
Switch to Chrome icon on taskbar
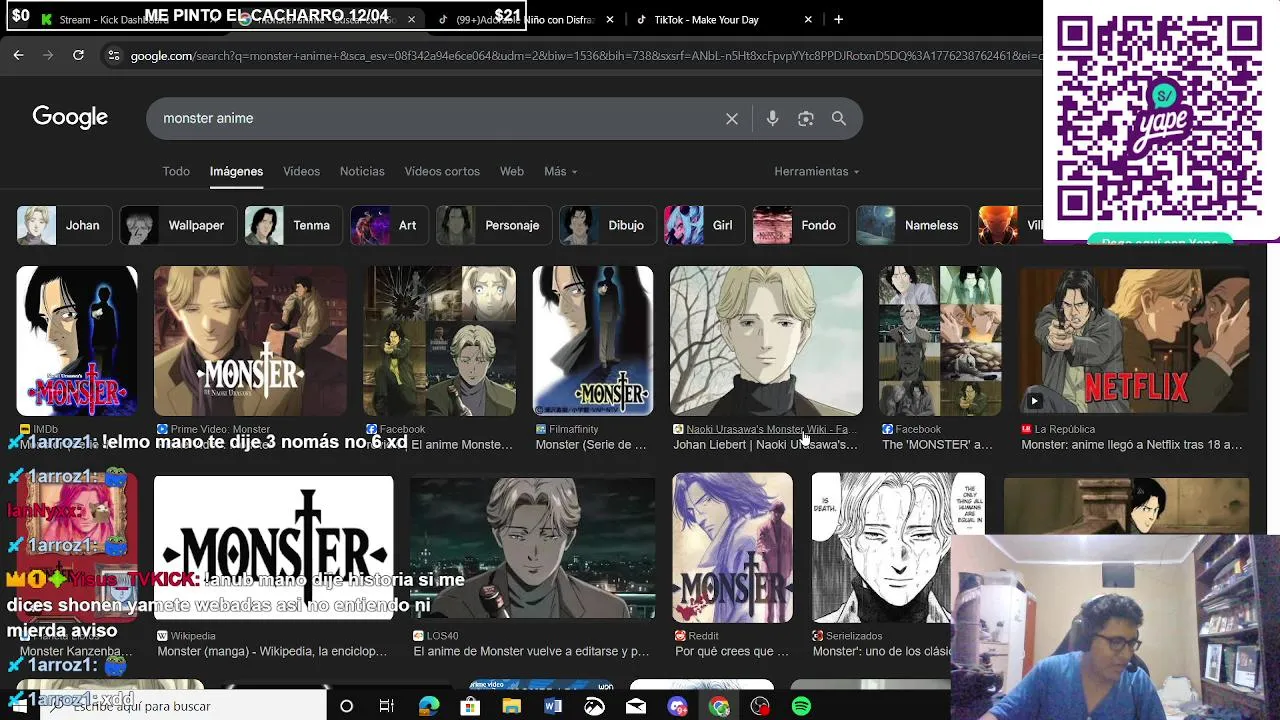719,706
